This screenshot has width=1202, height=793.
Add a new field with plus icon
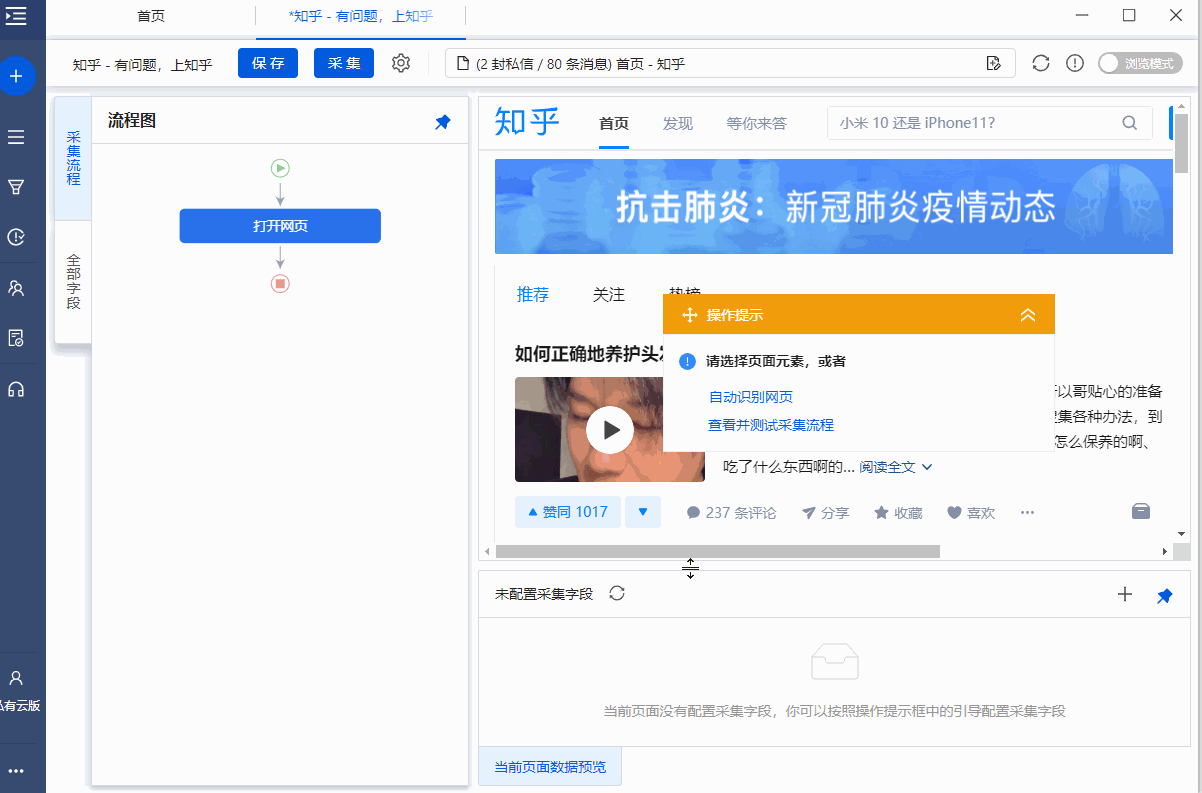click(x=1125, y=594)
